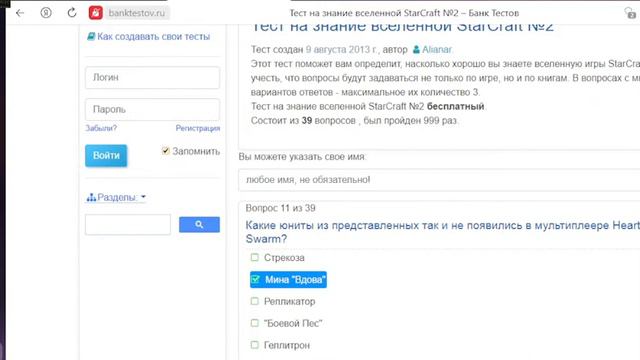
Task: Open 'Как создавать свои тесты' link
Action: pos(153,36)
